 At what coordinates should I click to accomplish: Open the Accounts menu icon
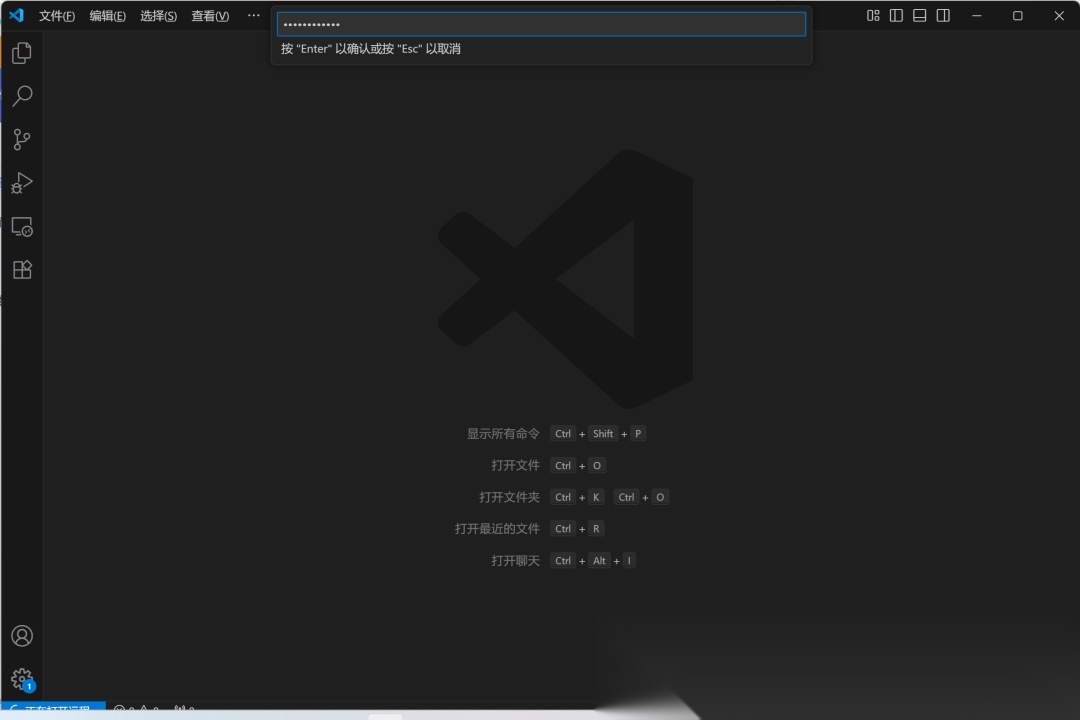coord(22,635)
